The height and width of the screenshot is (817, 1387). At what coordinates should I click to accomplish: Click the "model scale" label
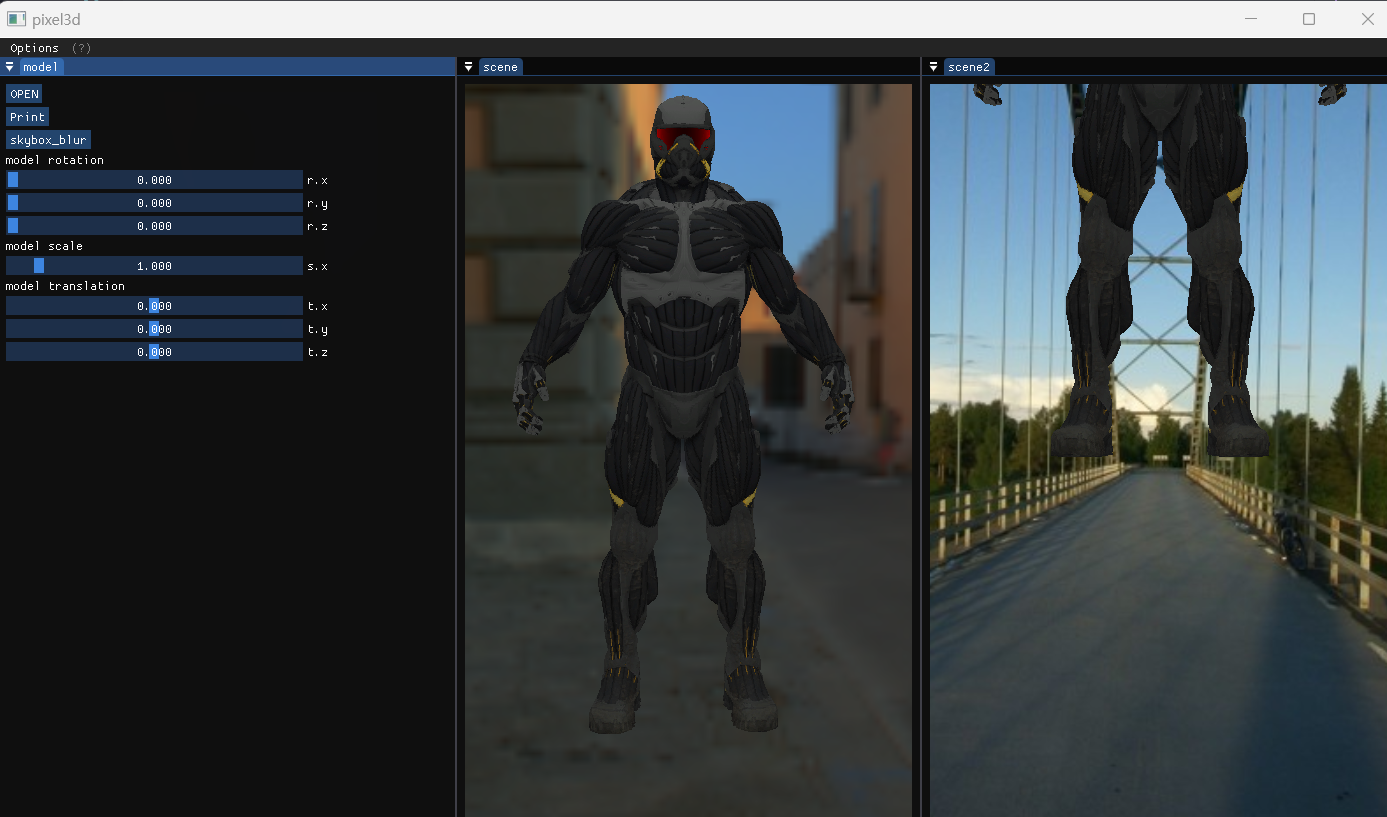tap(44, 246)
